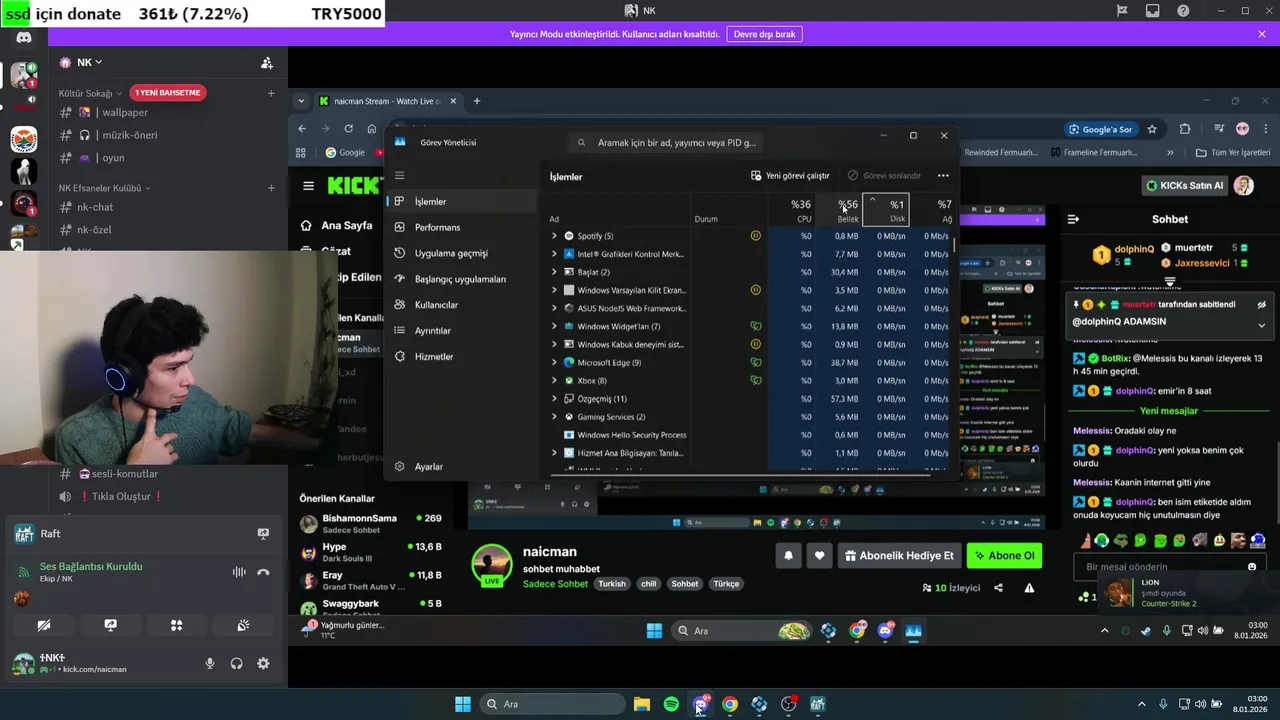Expand the Gaming Services (2) process row
The height and width of the screenshot is (720, 1280).
point(554,416)
